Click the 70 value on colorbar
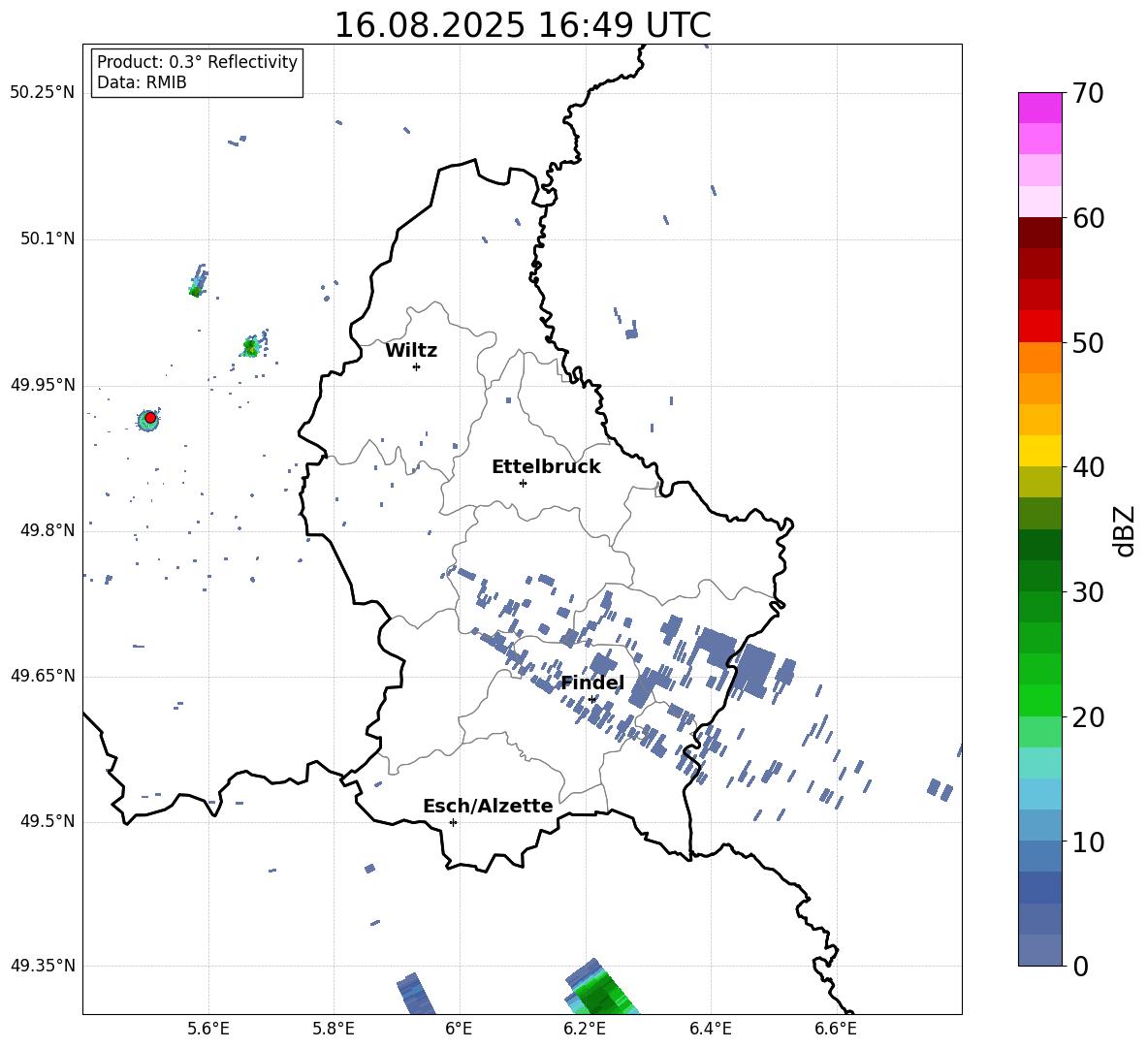 point(1088,93)
